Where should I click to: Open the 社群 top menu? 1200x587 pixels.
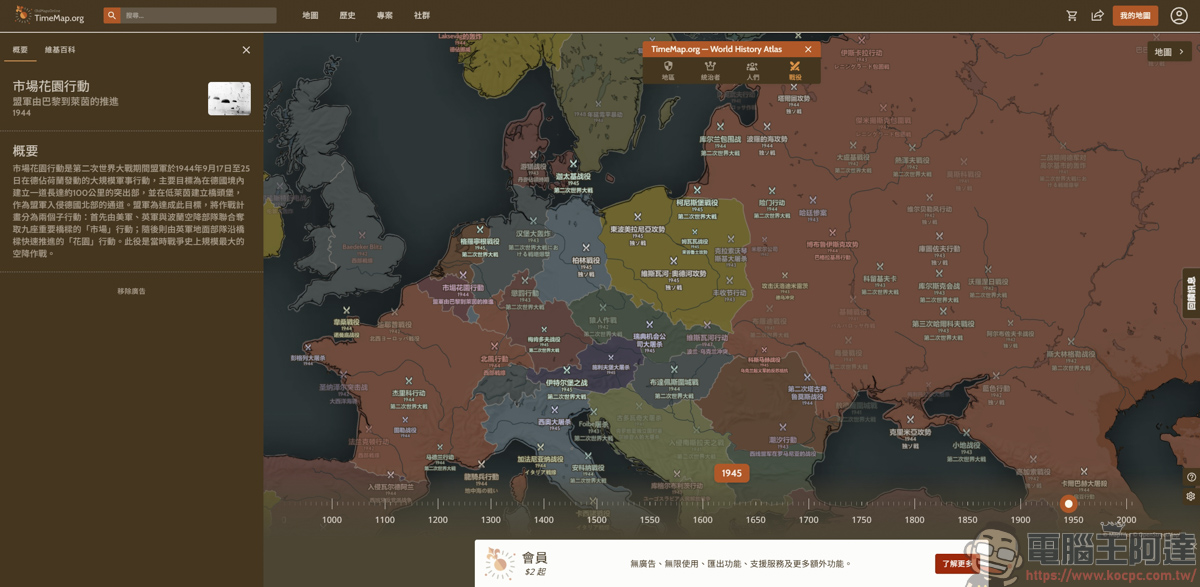coord(422,16)
